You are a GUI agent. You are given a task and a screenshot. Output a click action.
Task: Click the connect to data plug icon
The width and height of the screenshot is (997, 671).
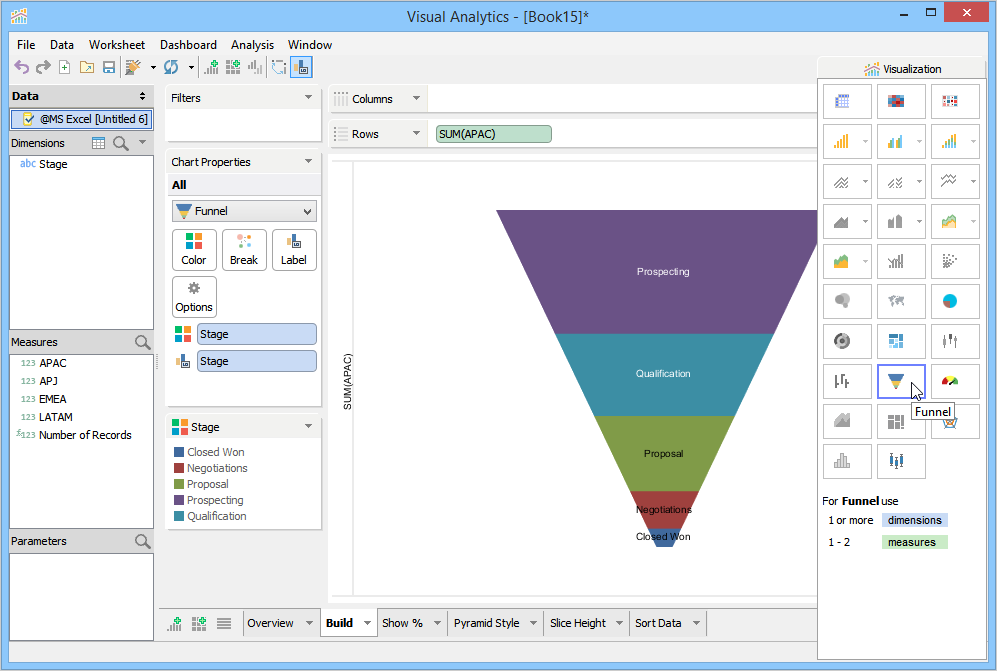tap(133, 67)
